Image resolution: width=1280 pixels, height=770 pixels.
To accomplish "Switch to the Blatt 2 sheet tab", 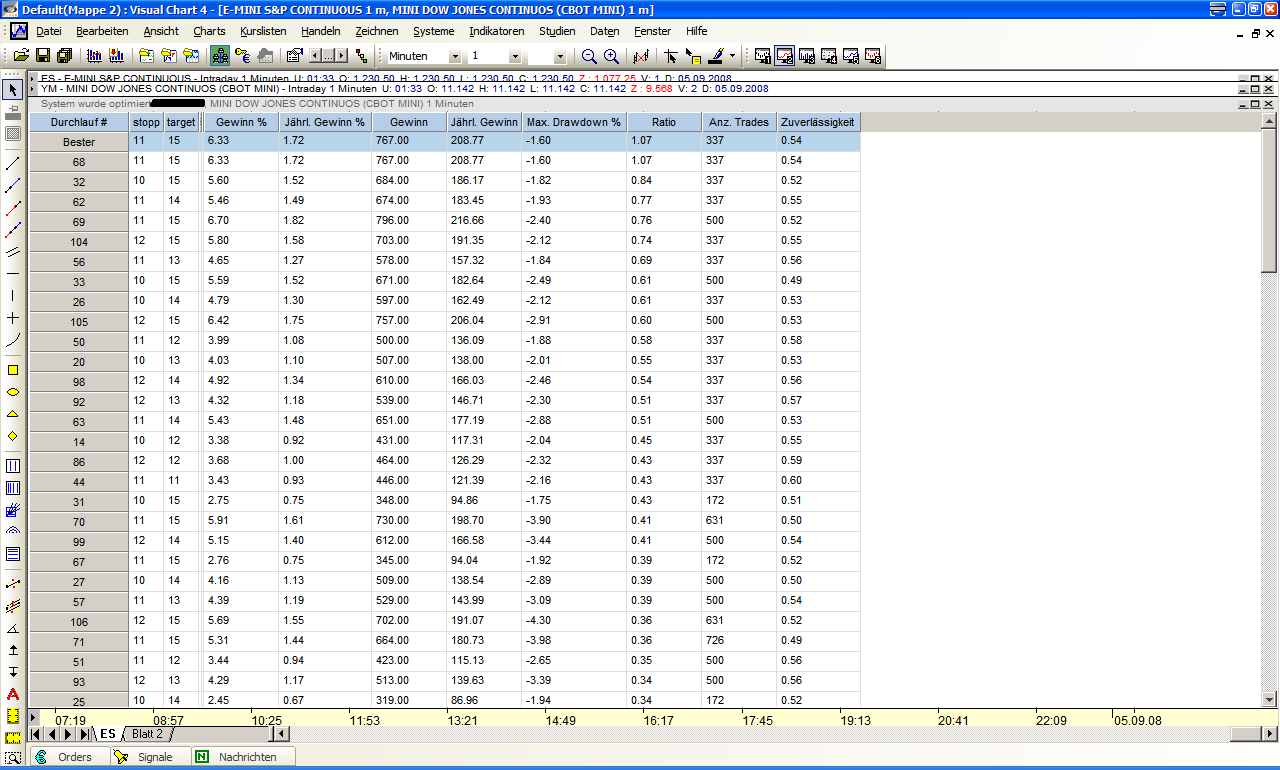I will tap(147, 734).
